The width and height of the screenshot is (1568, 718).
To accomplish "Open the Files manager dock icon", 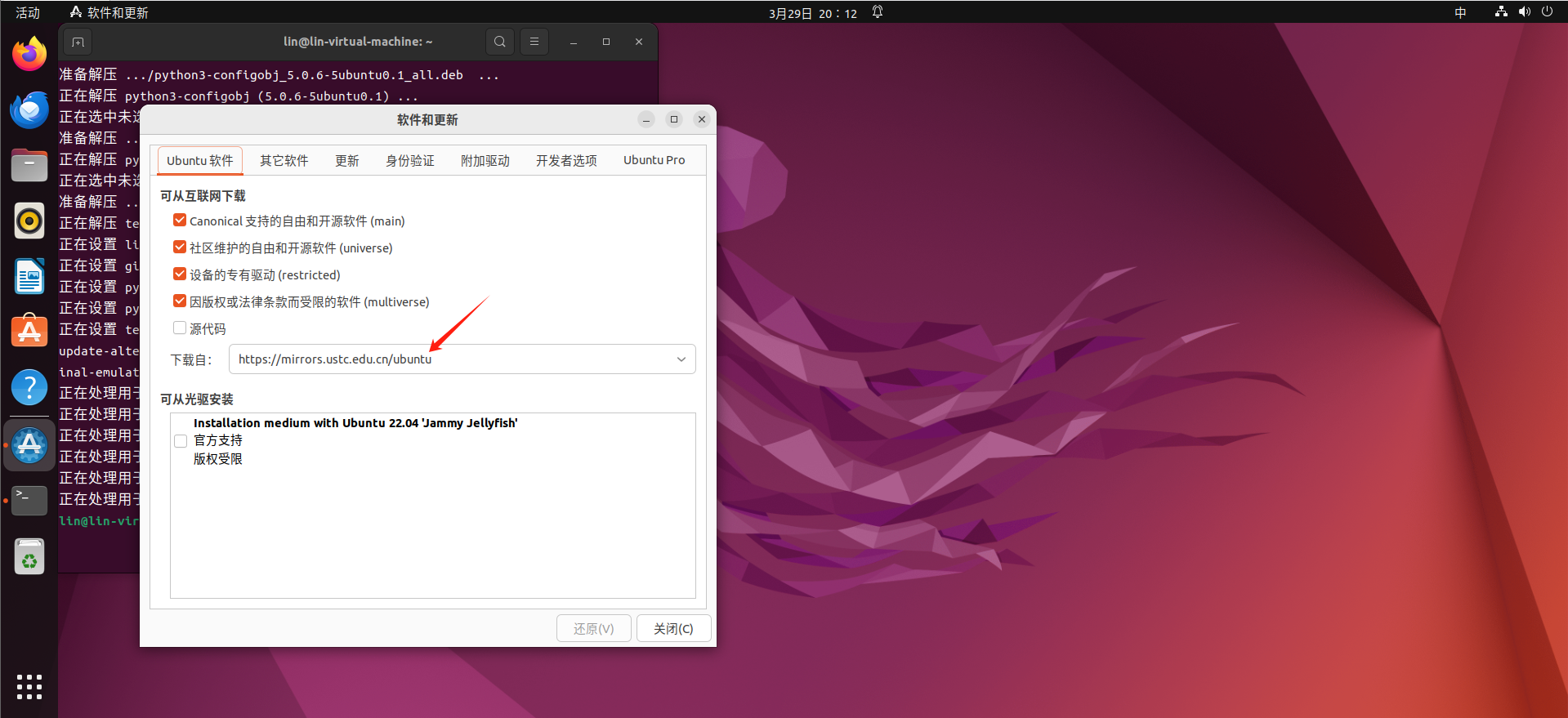I will click(x=29, y=165).
